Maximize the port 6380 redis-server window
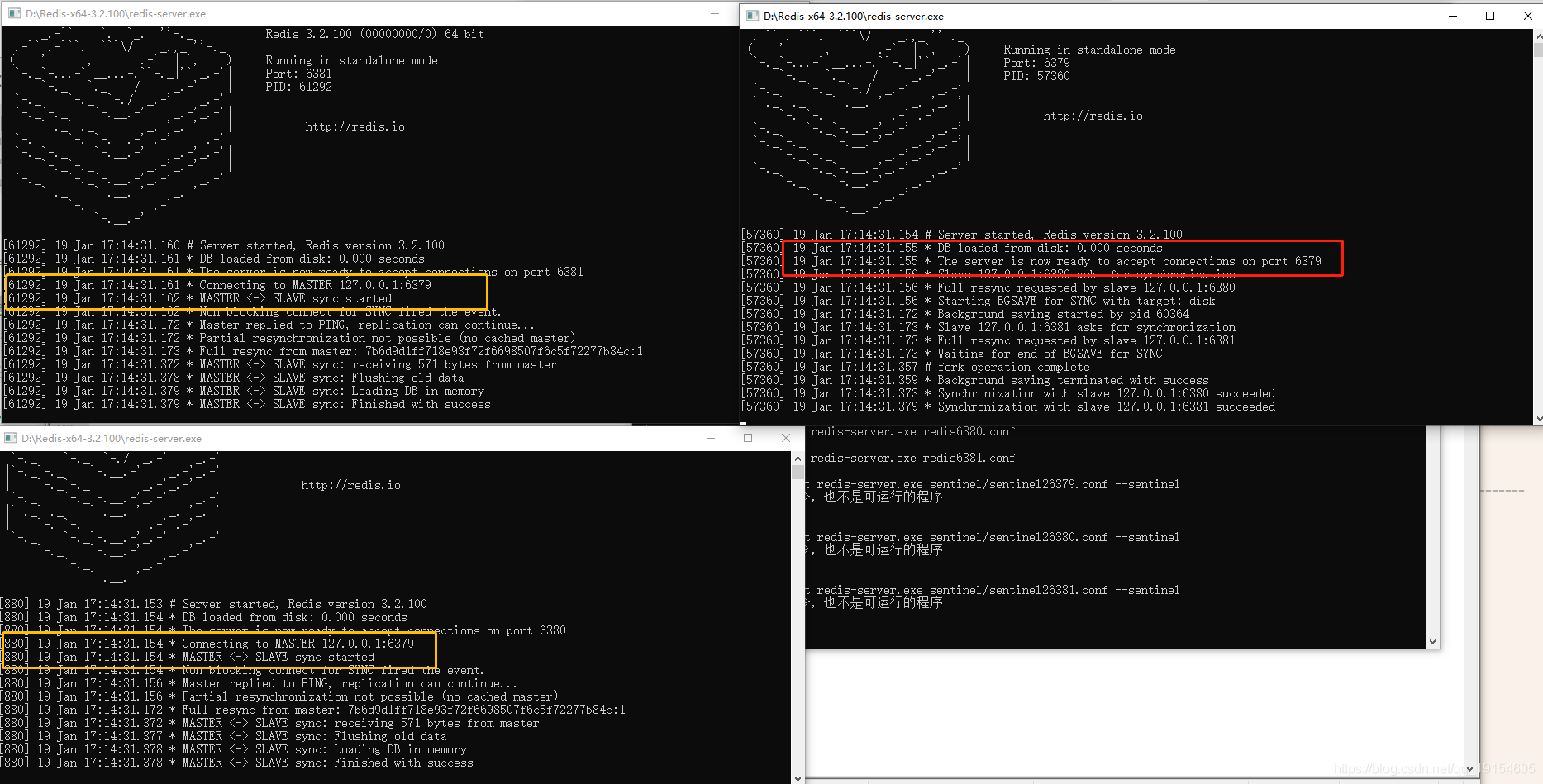Image resolution: width=1543 pixels, height=784 pixels. click(x=748, y=438)
